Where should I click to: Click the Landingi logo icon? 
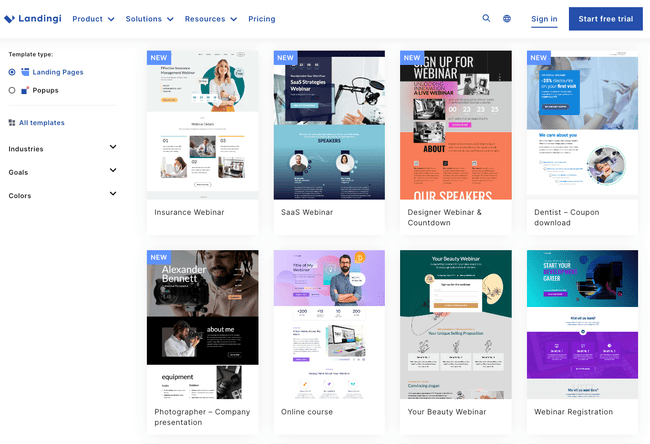[x=10, y=19]
